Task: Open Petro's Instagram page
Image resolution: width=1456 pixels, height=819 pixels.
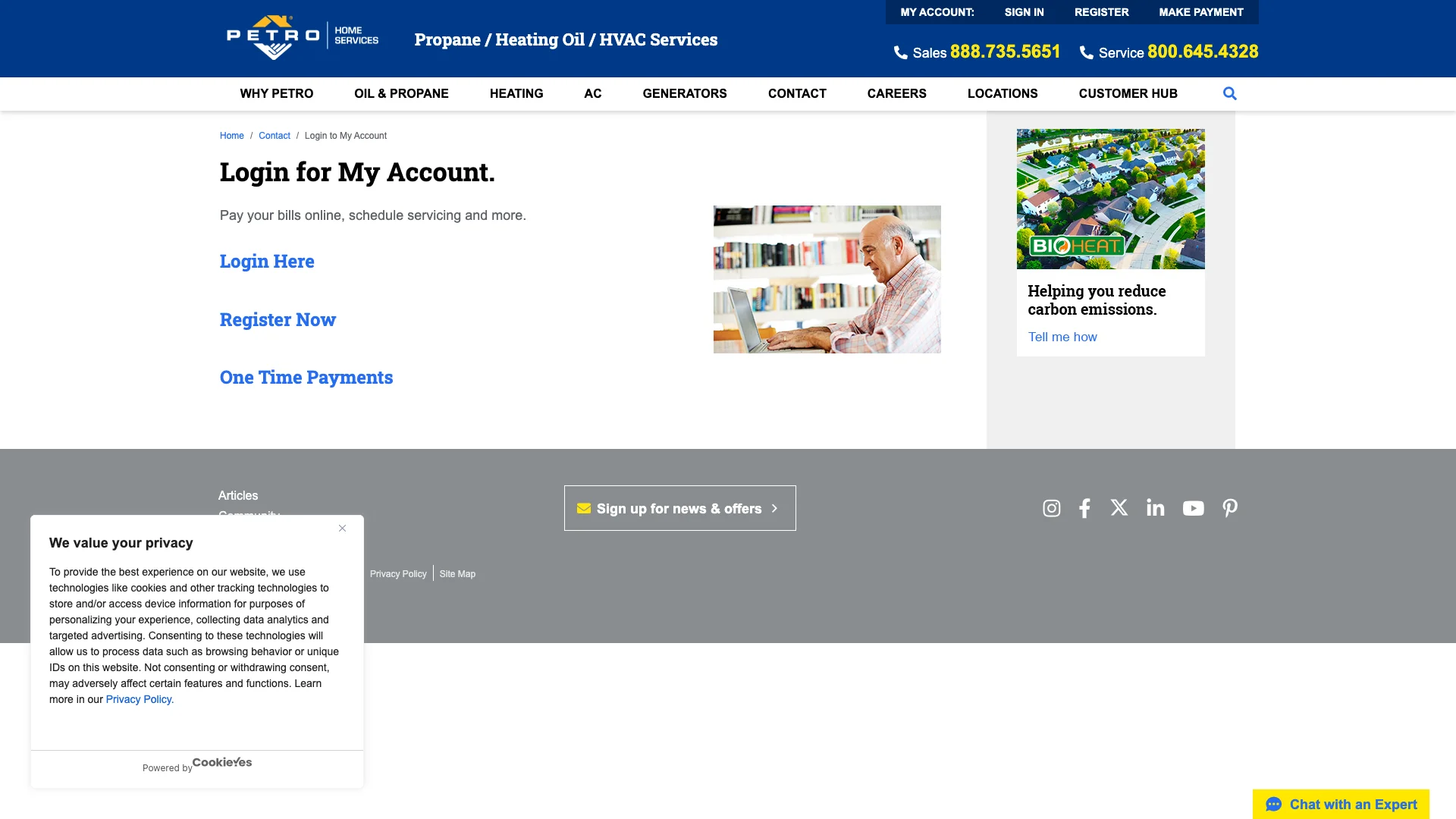Action: click(x=1051, y=508)
